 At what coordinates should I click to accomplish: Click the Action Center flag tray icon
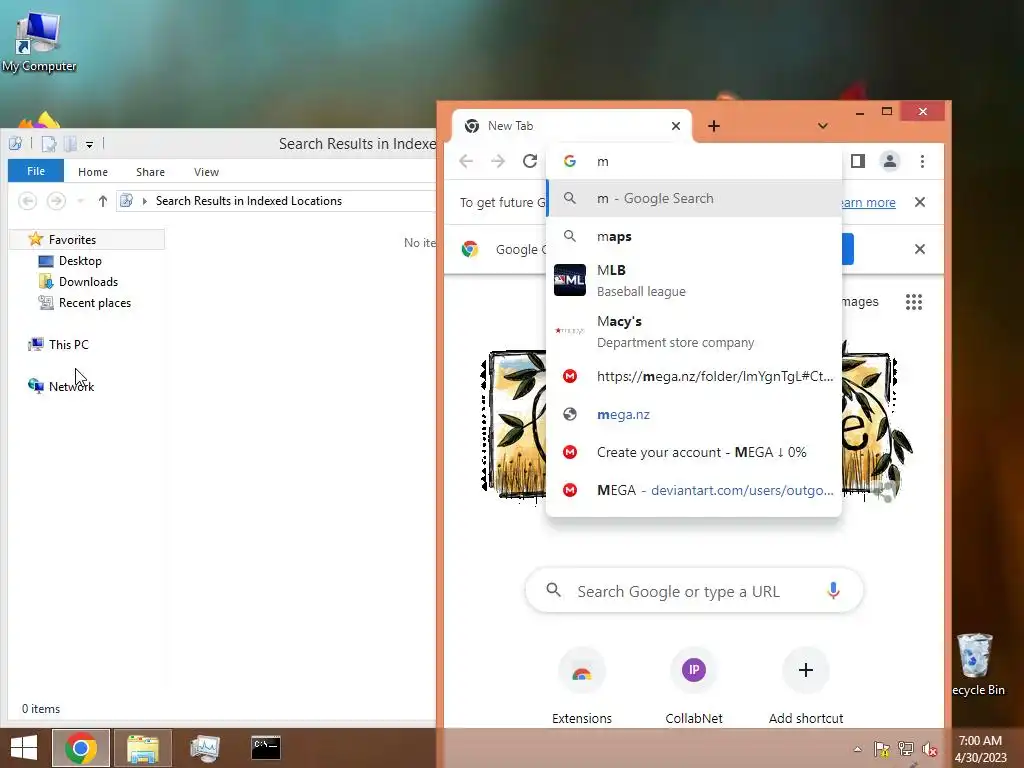tap(882, 749)
